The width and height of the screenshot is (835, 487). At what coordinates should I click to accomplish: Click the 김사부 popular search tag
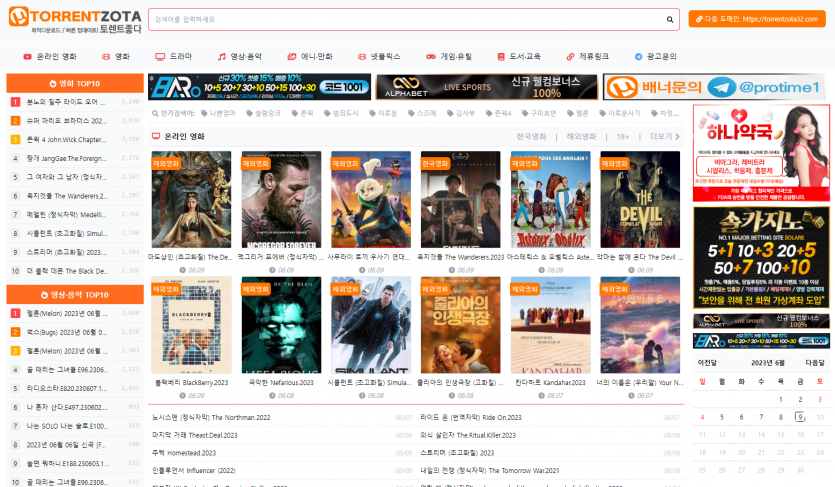(461, 113)
